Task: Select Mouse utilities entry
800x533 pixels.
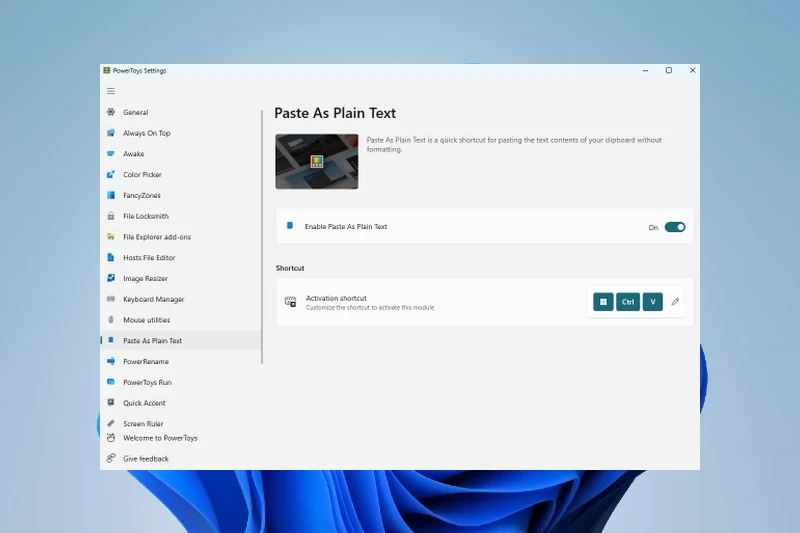Action: coord(181,320)
